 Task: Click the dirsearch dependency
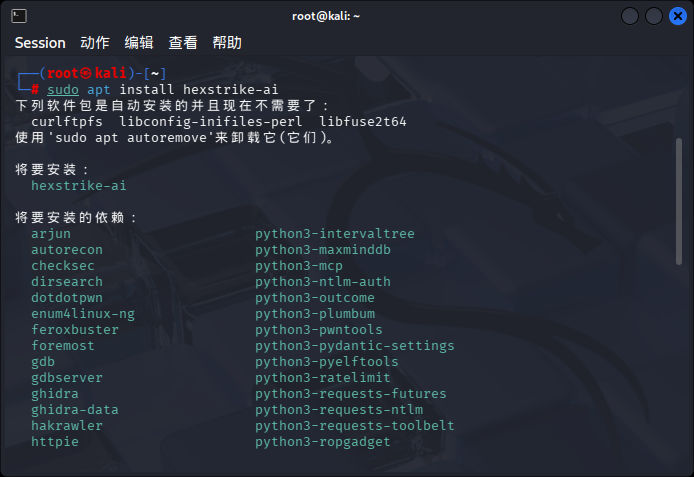point(67,281)
